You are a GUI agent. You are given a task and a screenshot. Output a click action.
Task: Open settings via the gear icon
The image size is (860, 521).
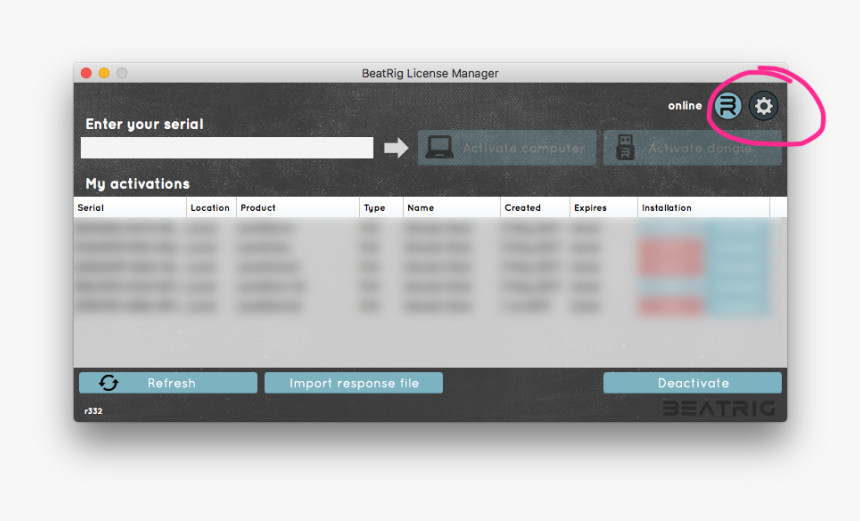(x=763, y=105)
